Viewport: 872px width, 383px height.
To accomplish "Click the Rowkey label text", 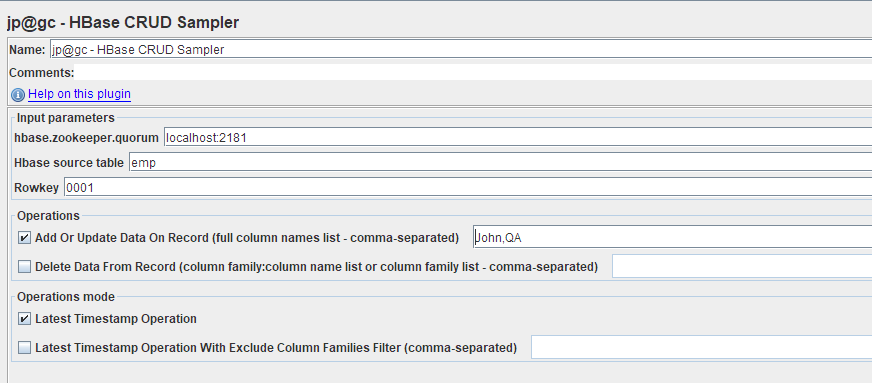I will (x=36, y=188).
